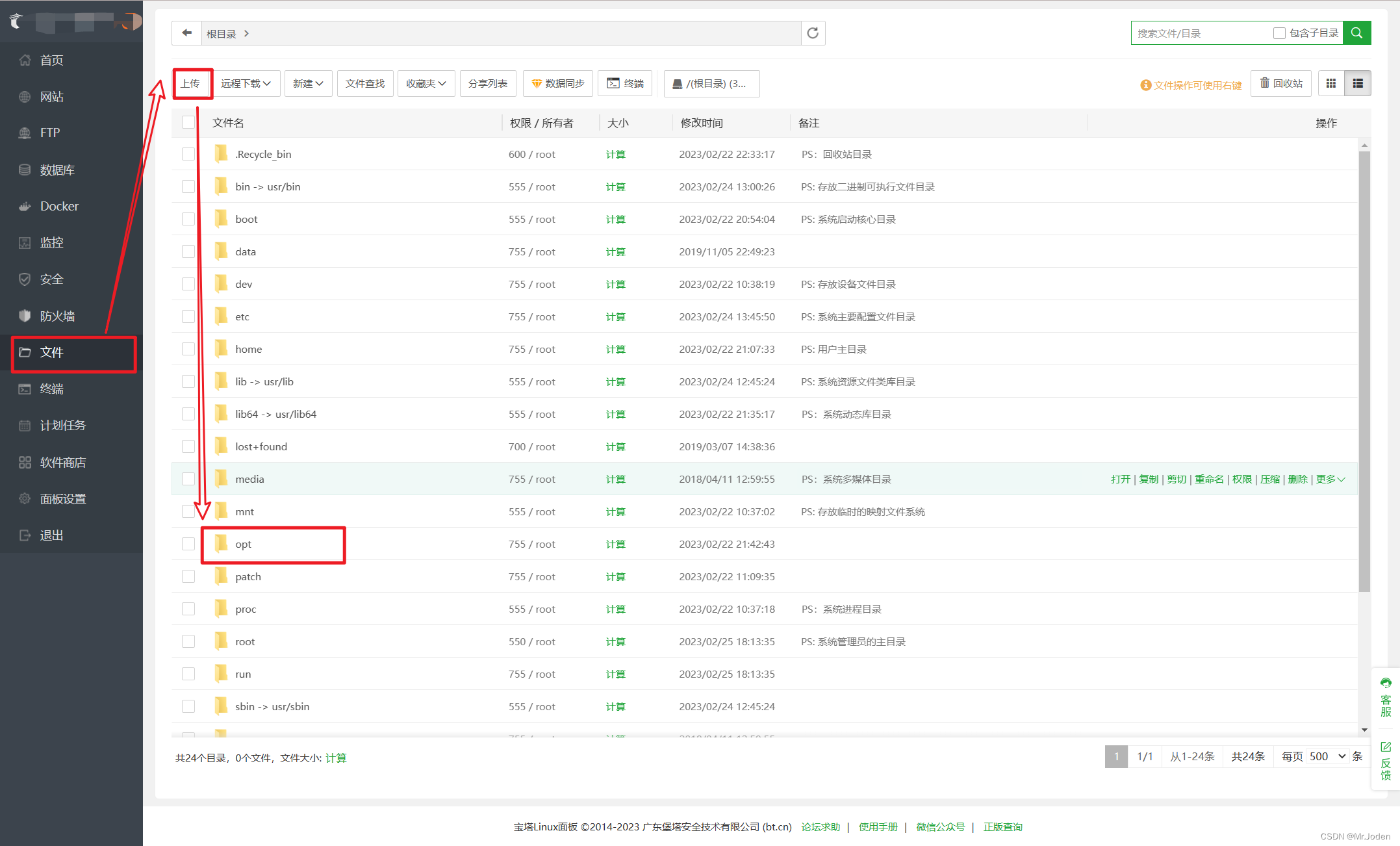Click File Search (文件查找) button
The width and height of the screenshot is (1400, 846).
tap(365, 83)
